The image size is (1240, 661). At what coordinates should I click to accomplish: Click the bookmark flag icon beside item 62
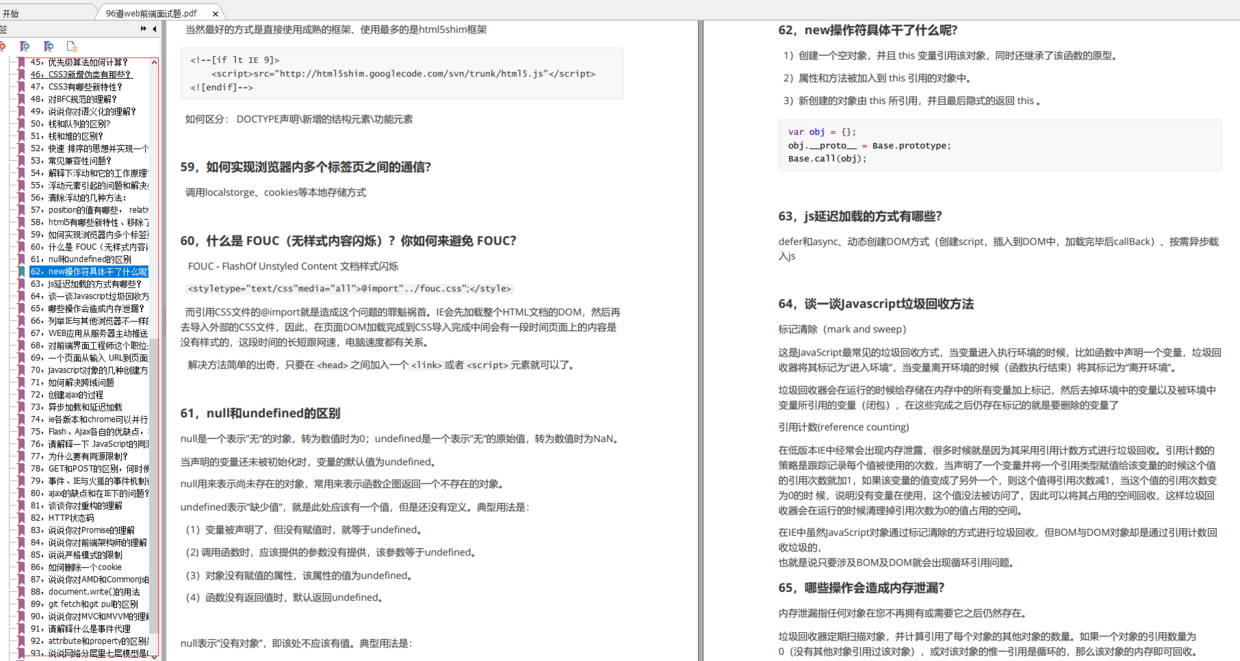click(22, 271)
